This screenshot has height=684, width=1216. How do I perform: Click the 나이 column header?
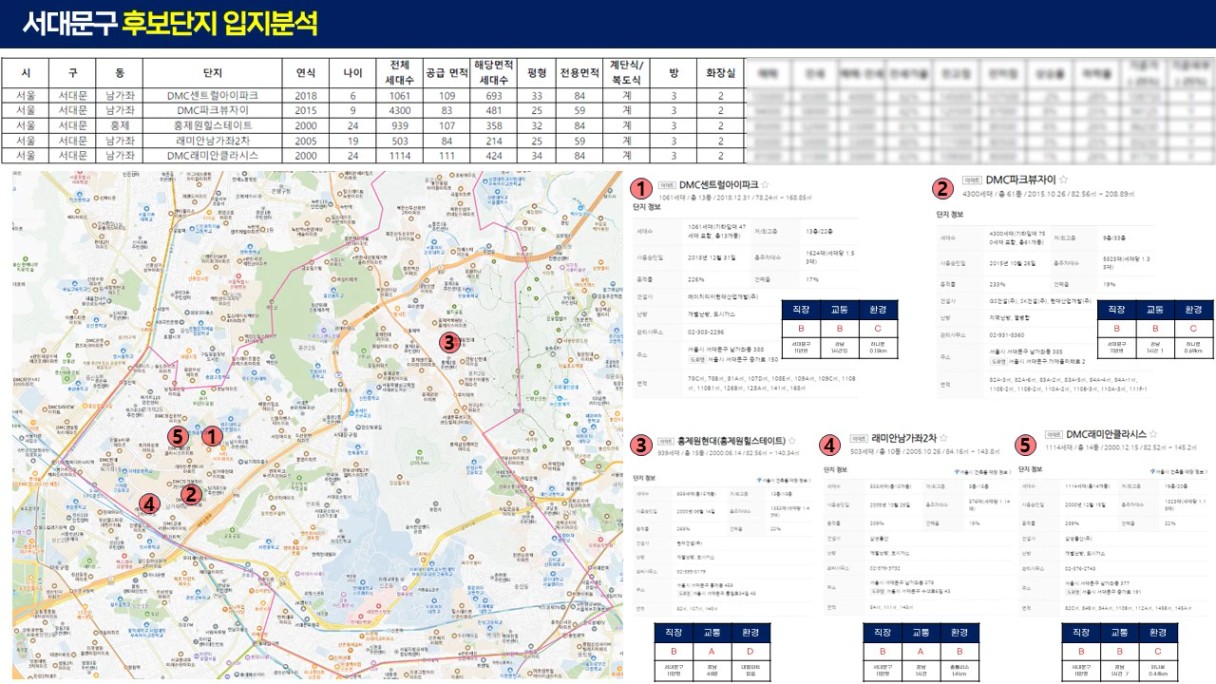(353, 73)
